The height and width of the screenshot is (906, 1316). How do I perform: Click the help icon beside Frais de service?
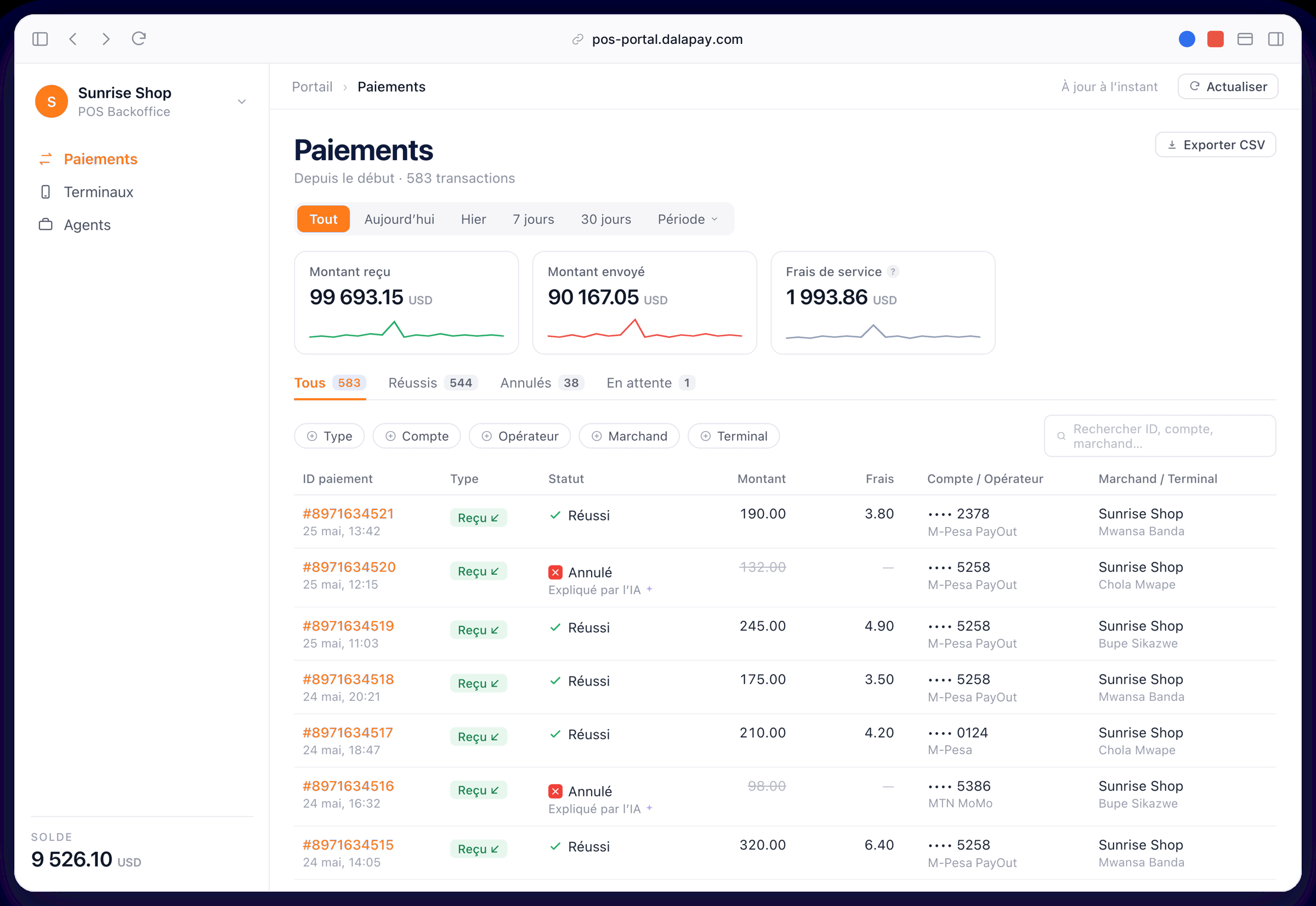[893, 271]
